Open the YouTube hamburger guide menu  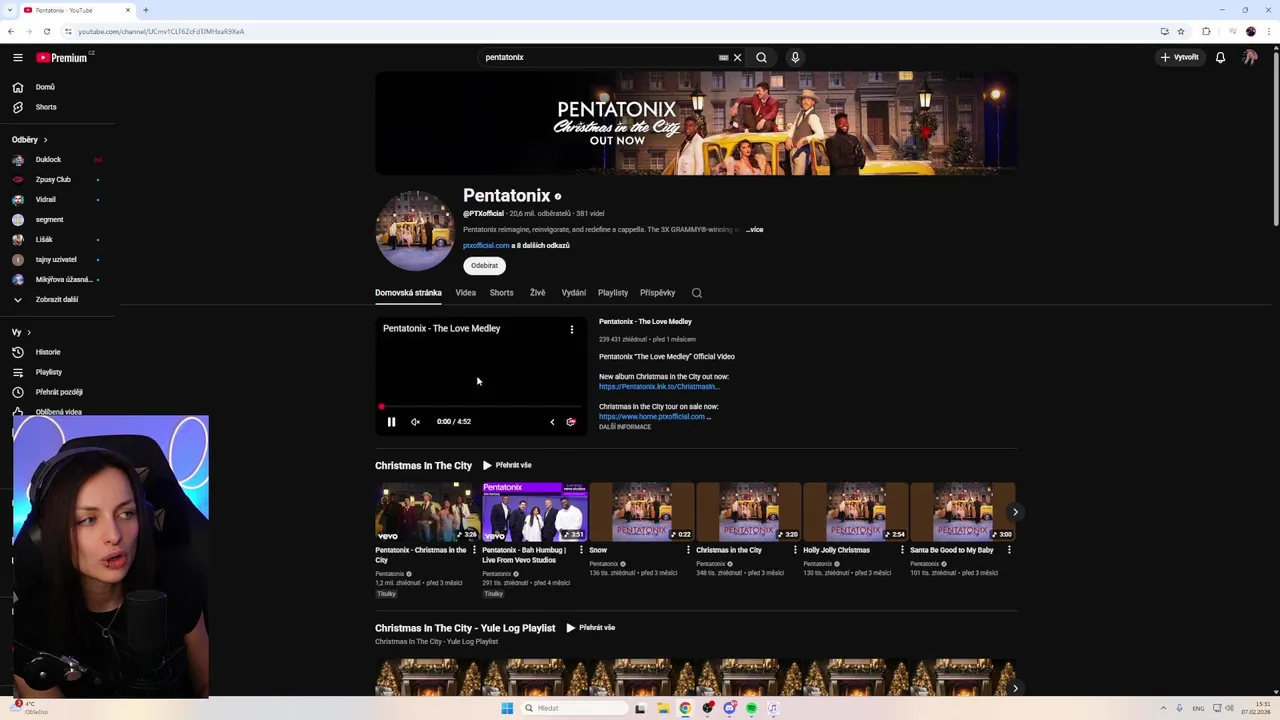coord(17,57)
